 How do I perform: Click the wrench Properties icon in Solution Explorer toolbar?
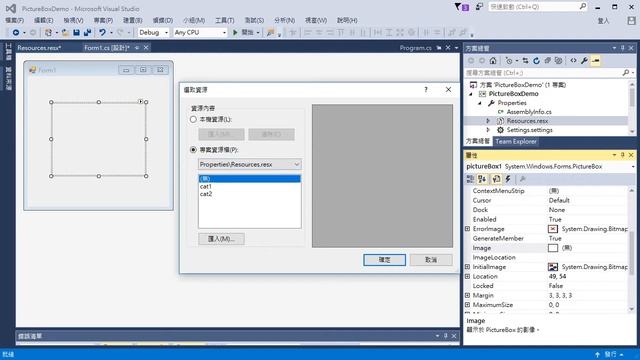point(584,61)
